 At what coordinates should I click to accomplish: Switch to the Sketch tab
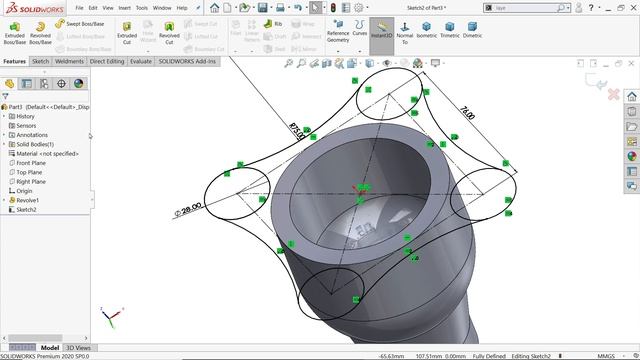pyautogui.click(x=40, y=61)
